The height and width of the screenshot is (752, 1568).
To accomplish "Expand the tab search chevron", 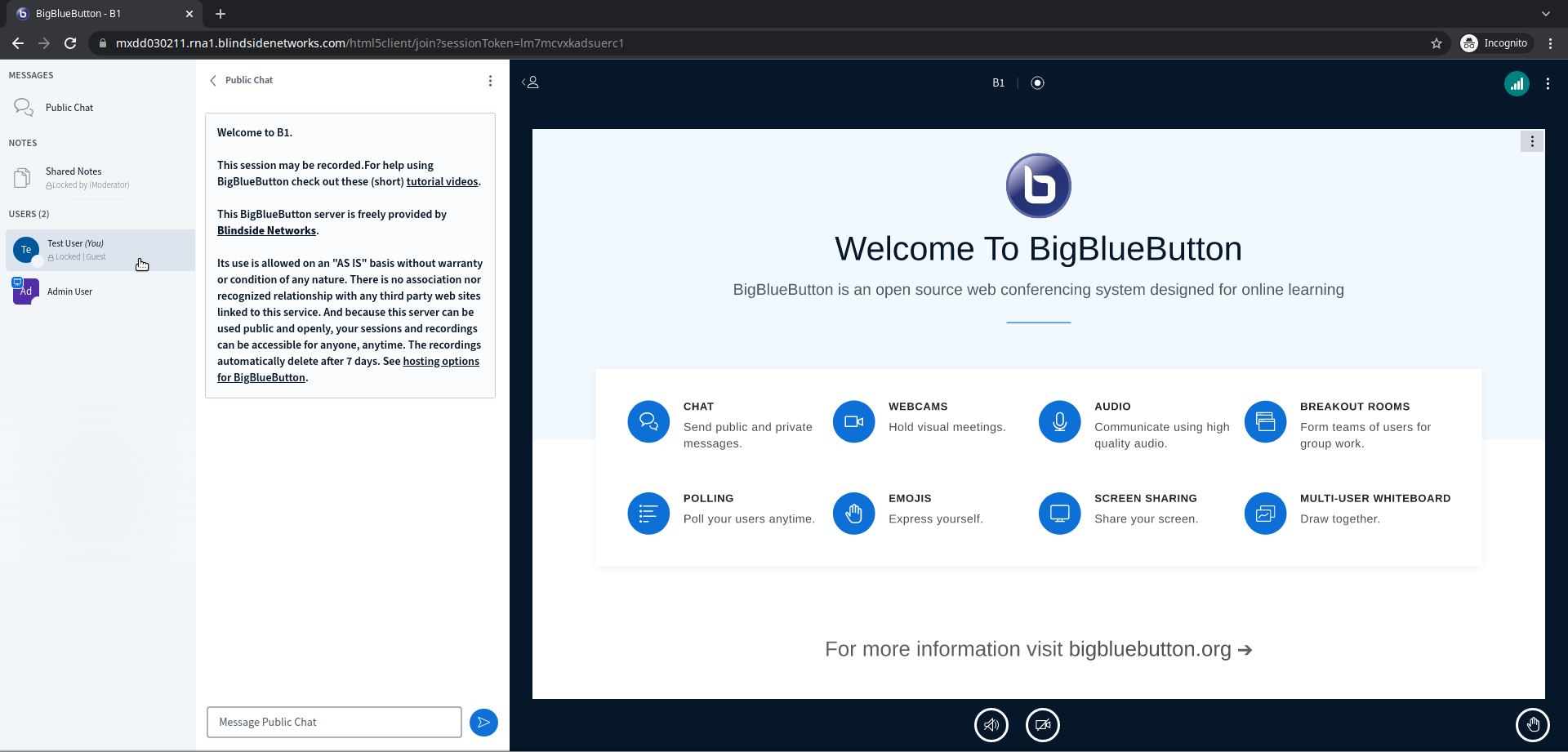I will click(x=1546, y=14).
